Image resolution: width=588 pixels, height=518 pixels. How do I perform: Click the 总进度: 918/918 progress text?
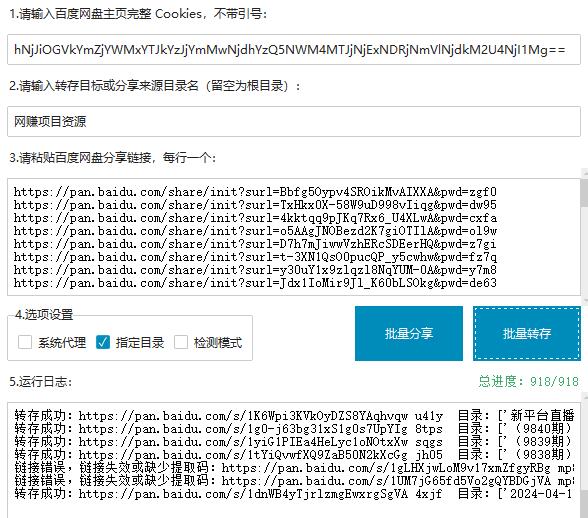pyautogui.click(x=528, y=382)
